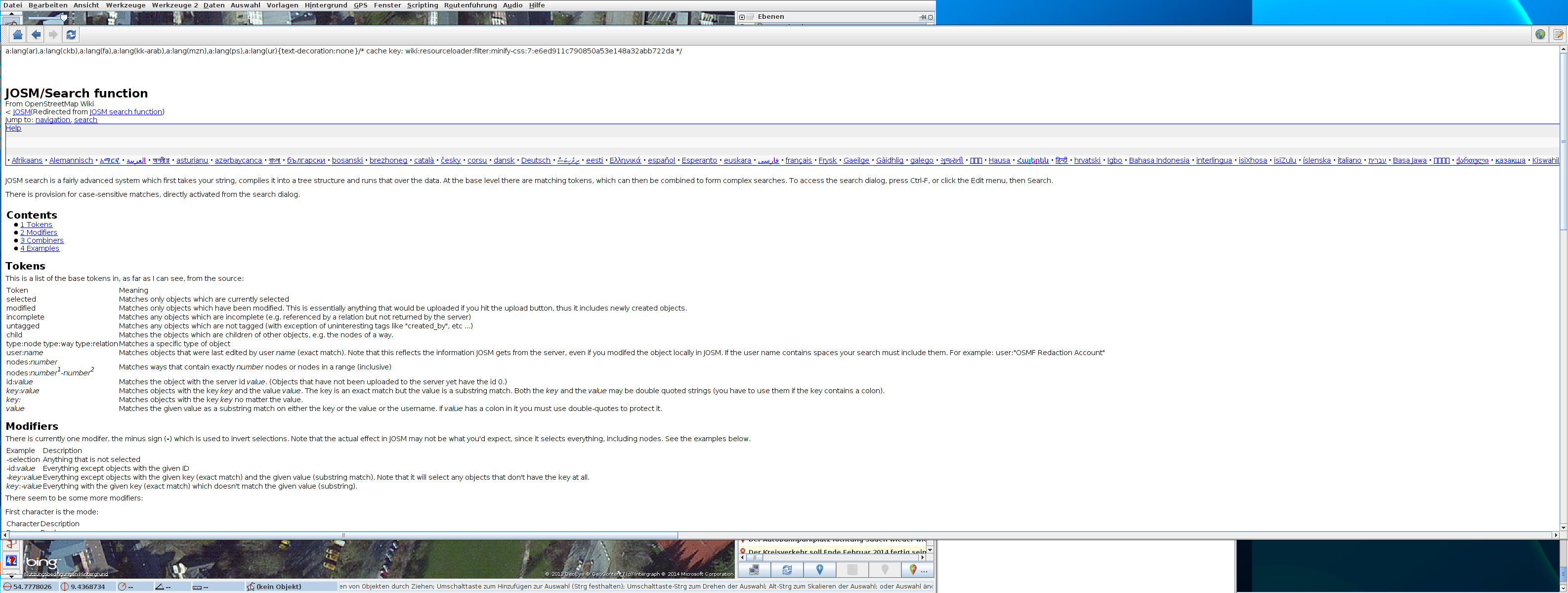The width and height of the screenshot is (1568, 593).
Task: Open the Scripting menu
Action: 423,5
